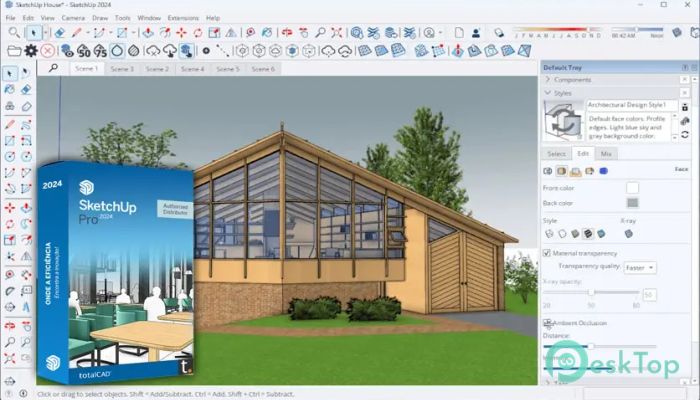Pick the Line pencil tool in top toolbar
The width and height of the screenshot is (700, 400).
pyautogui.click(x=77, y=33)
